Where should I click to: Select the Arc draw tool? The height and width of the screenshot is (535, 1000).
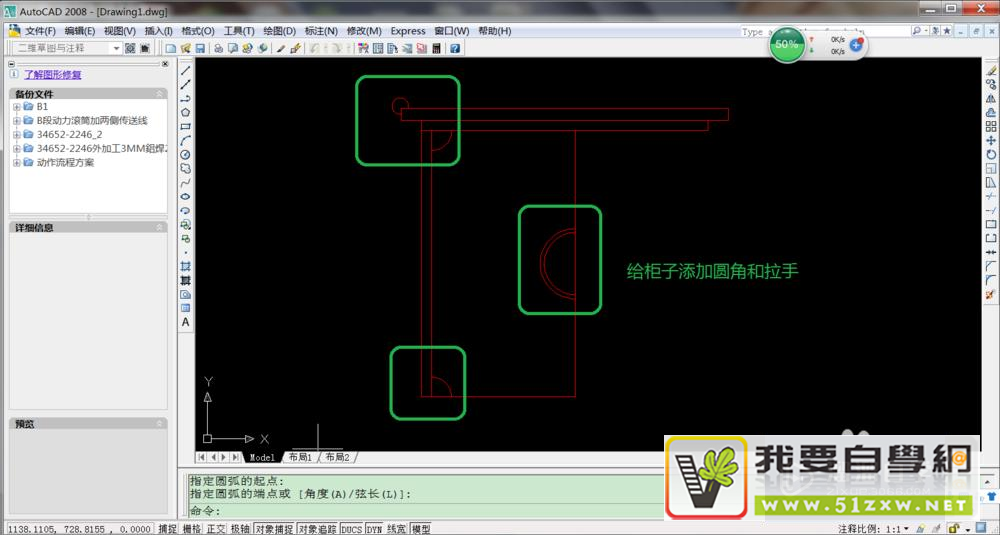pyautogui.click(x=186, y=140)
